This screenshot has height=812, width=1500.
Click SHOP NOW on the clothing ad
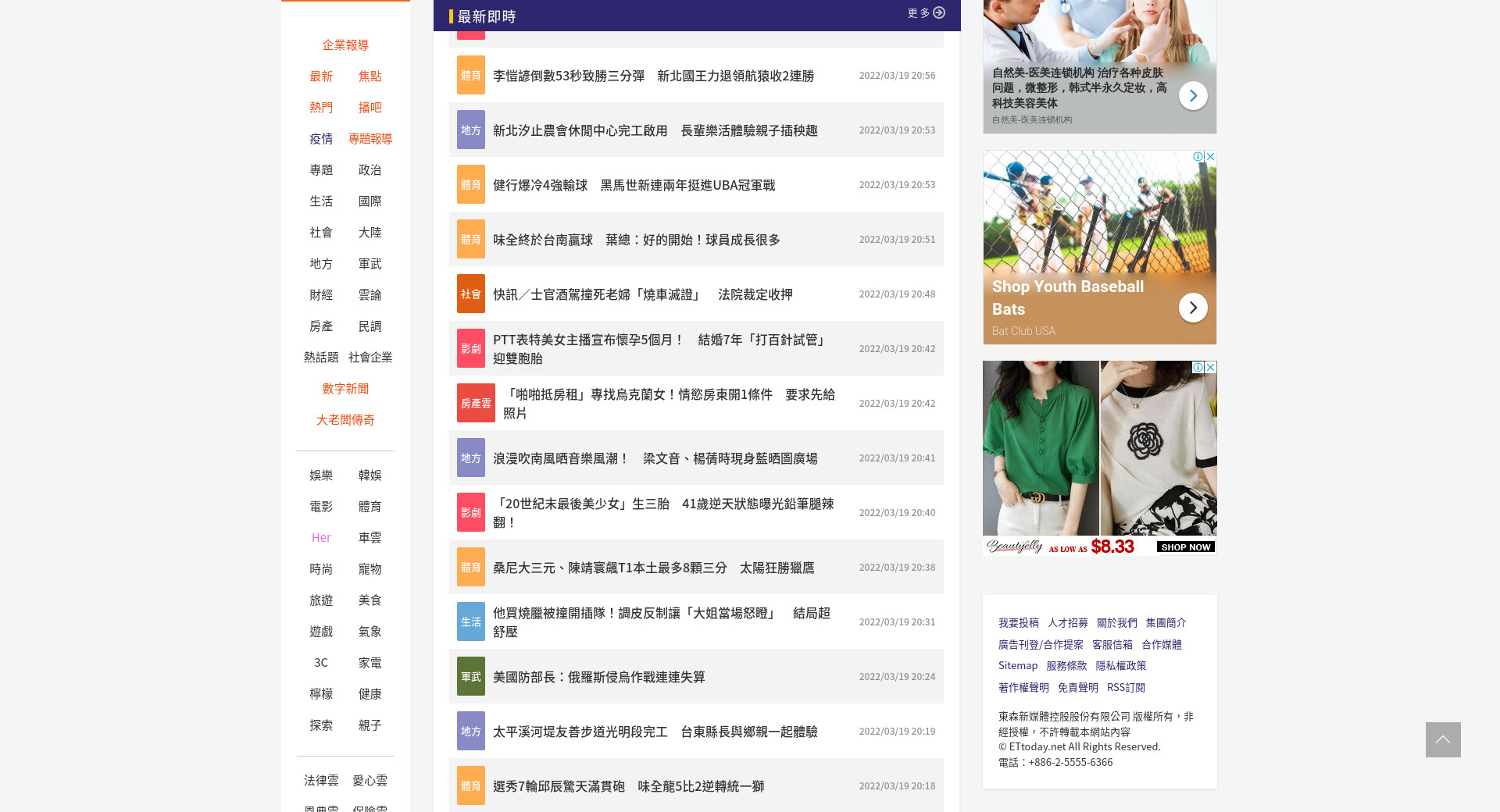coord(1185,547)
